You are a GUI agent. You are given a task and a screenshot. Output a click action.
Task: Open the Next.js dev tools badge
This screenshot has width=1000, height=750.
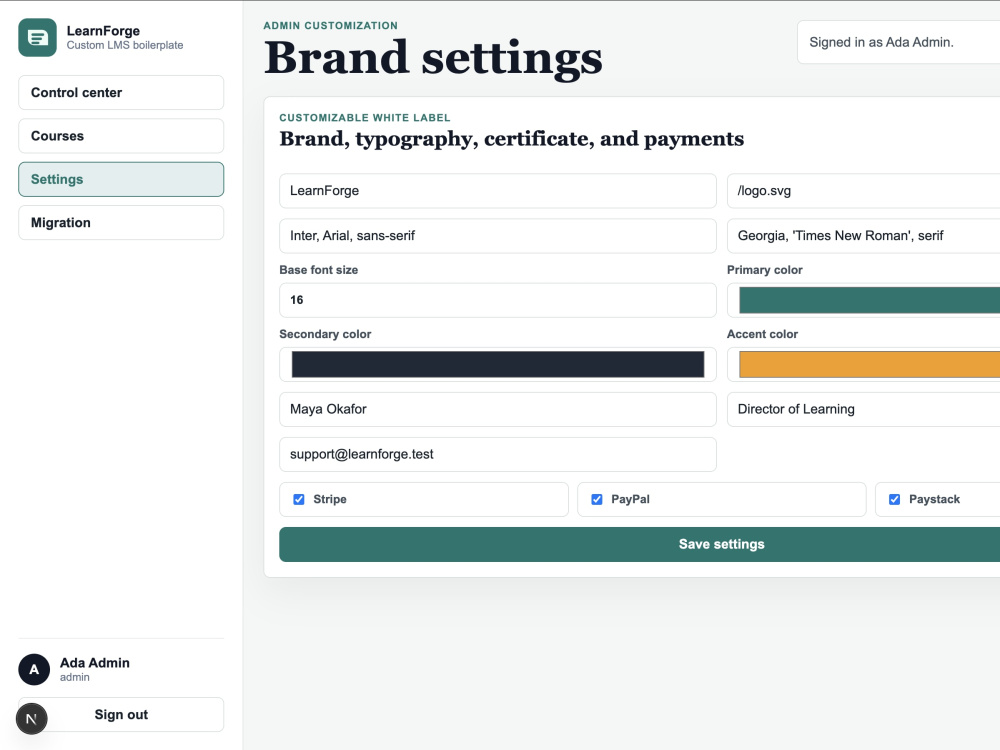click(32, 719)
